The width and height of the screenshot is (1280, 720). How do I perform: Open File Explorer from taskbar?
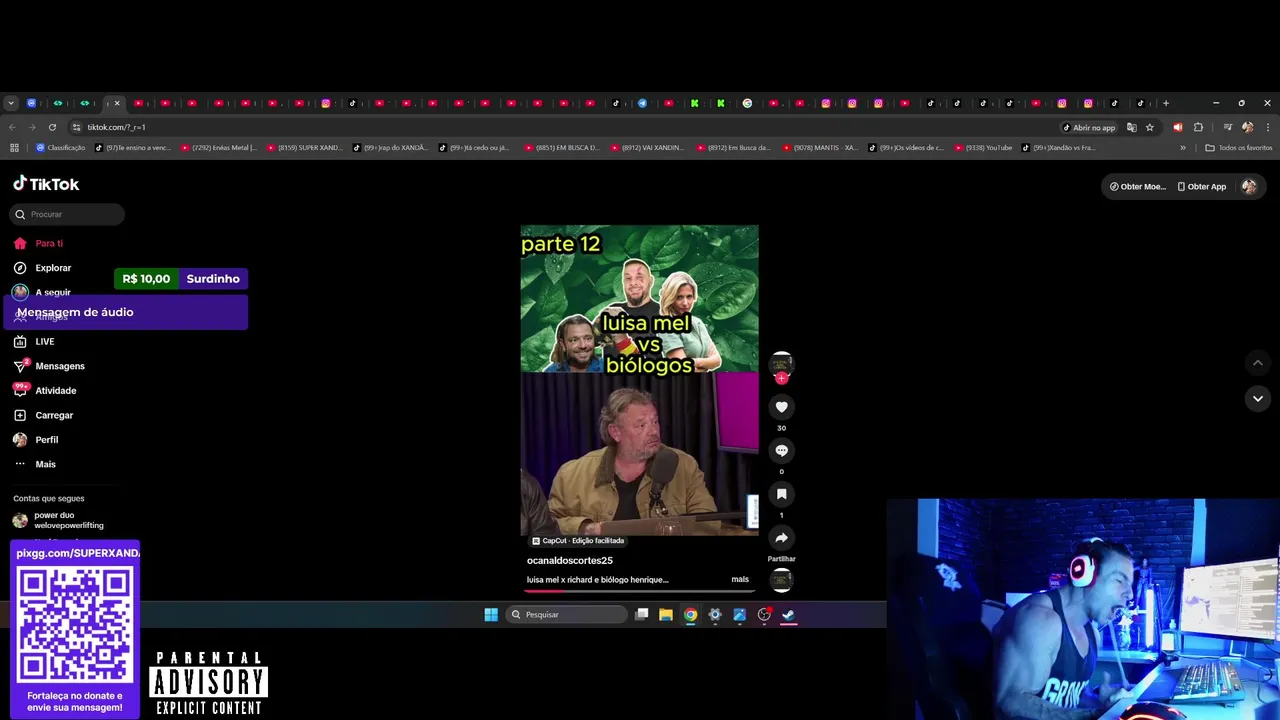coord(666,614)
